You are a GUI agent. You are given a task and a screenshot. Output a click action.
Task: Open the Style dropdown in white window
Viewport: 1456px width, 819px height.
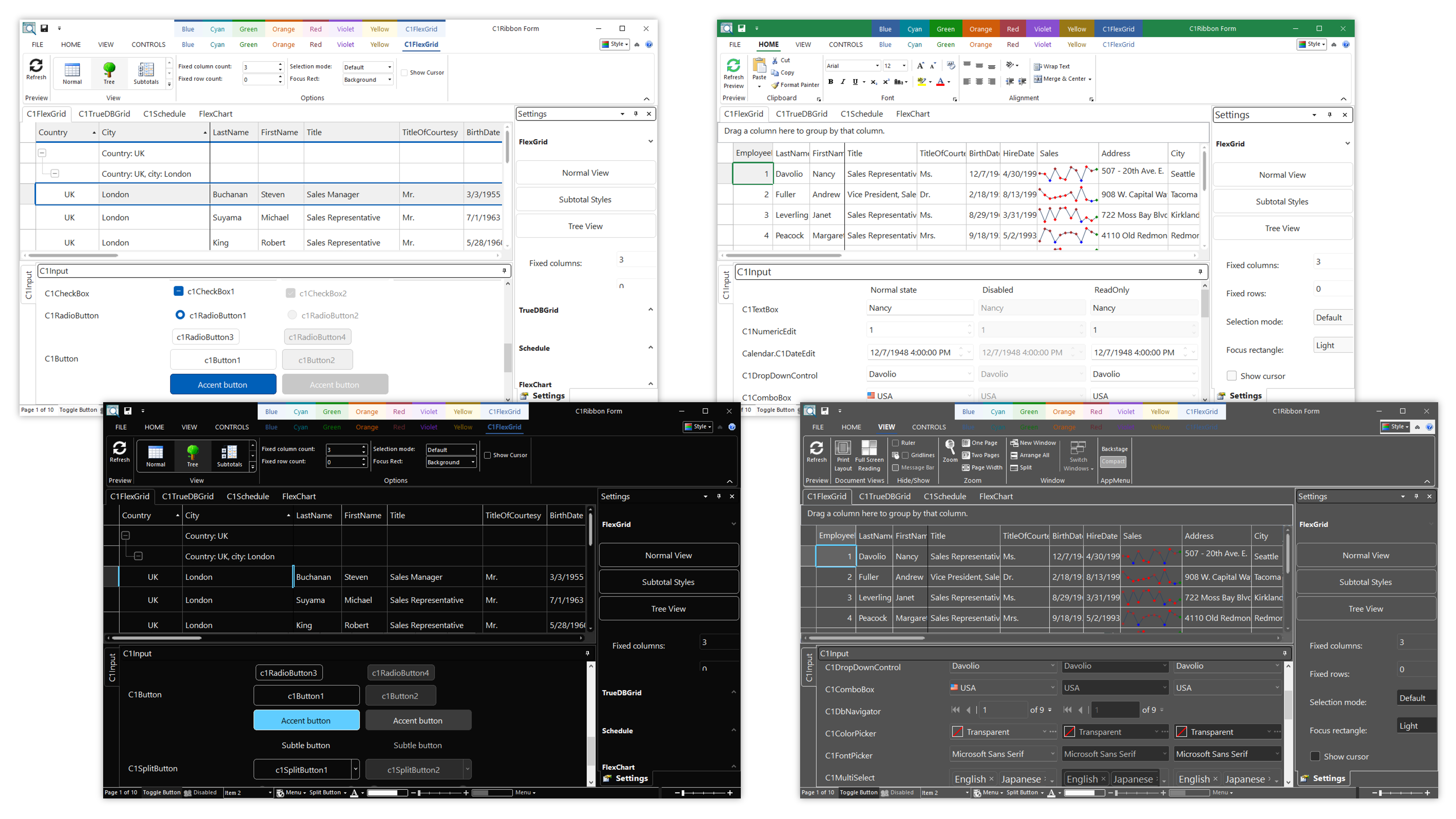coord(614,44)
